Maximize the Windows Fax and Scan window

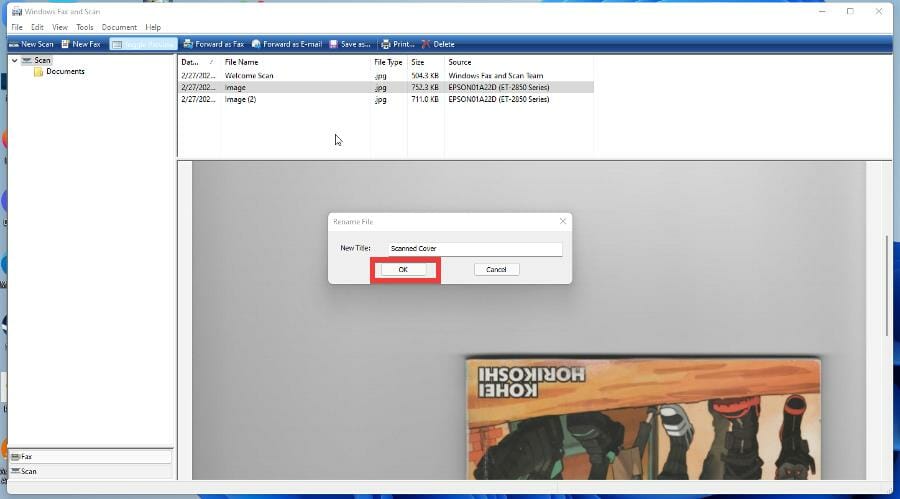tap(850, 11)
